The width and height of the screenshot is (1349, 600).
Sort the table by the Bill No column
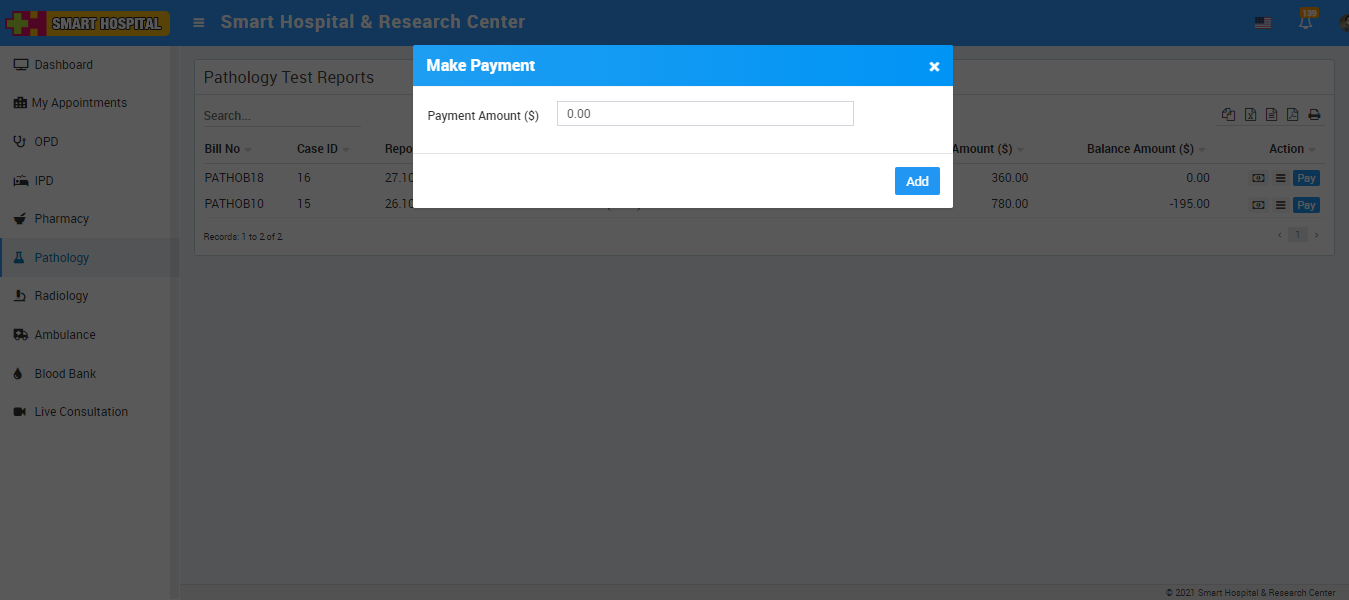pyautogui.click(x=222, y=149)
